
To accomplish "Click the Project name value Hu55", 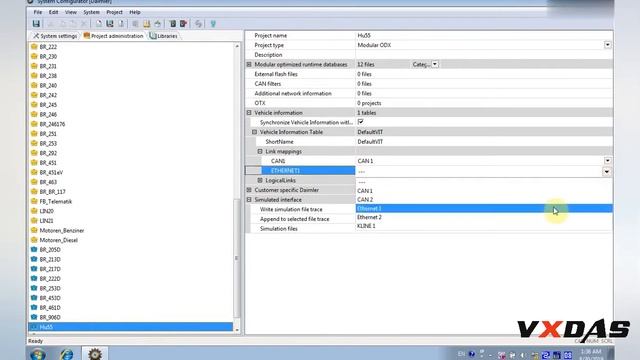I will (364, 36).
